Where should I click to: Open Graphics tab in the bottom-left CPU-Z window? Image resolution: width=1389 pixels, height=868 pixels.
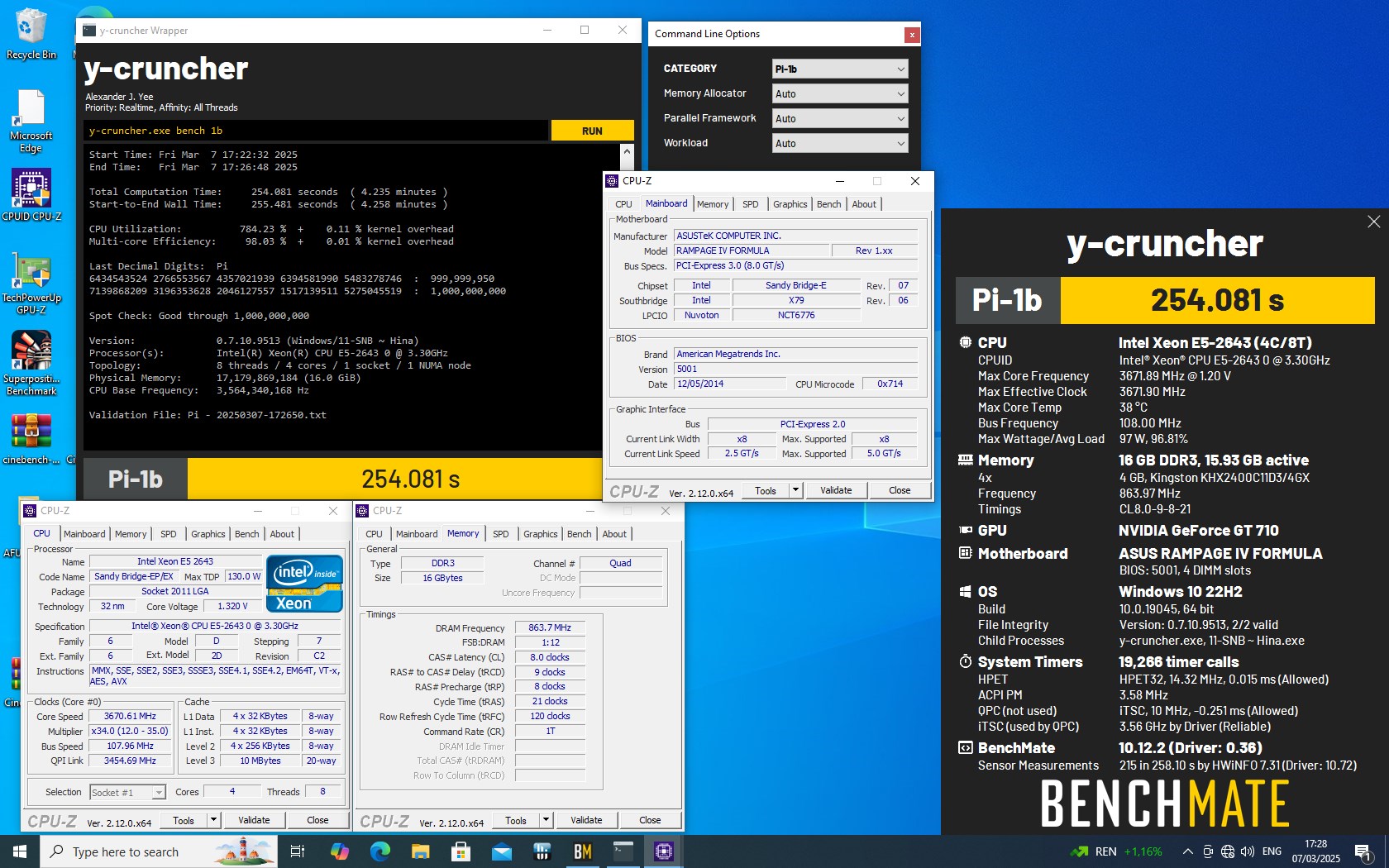click(x=208, y=534)
